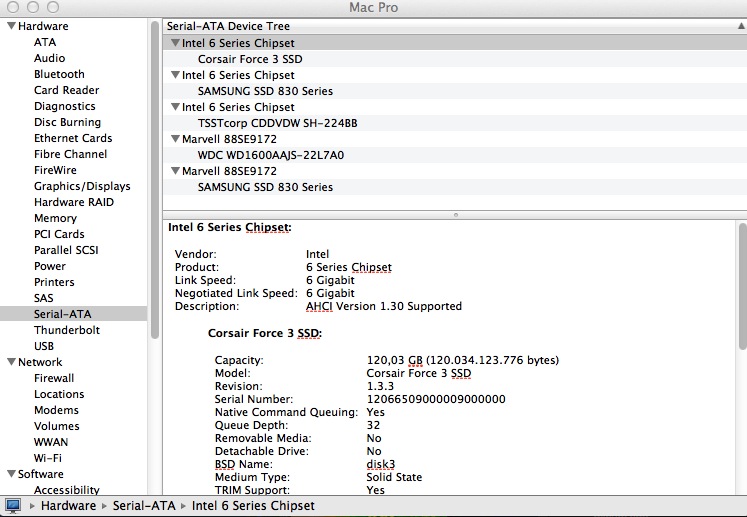This screenshot has height=517, width=747.
Task: Collapse the Intel chipset node above Corsair Force 3 SSD
Action: click(x=175, y=43)
